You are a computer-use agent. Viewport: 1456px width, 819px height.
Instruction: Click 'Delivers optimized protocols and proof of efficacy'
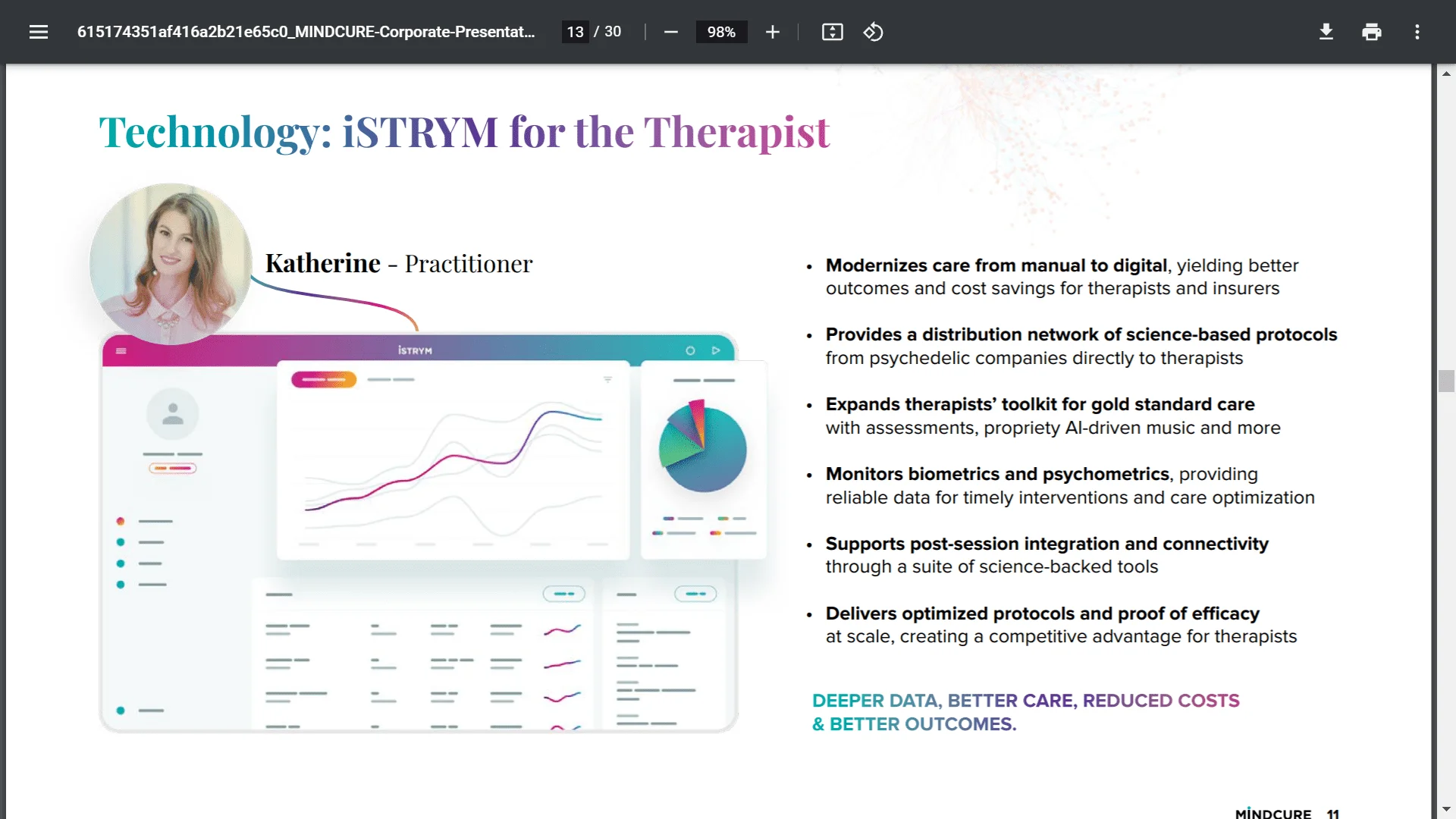[1043, 613]
